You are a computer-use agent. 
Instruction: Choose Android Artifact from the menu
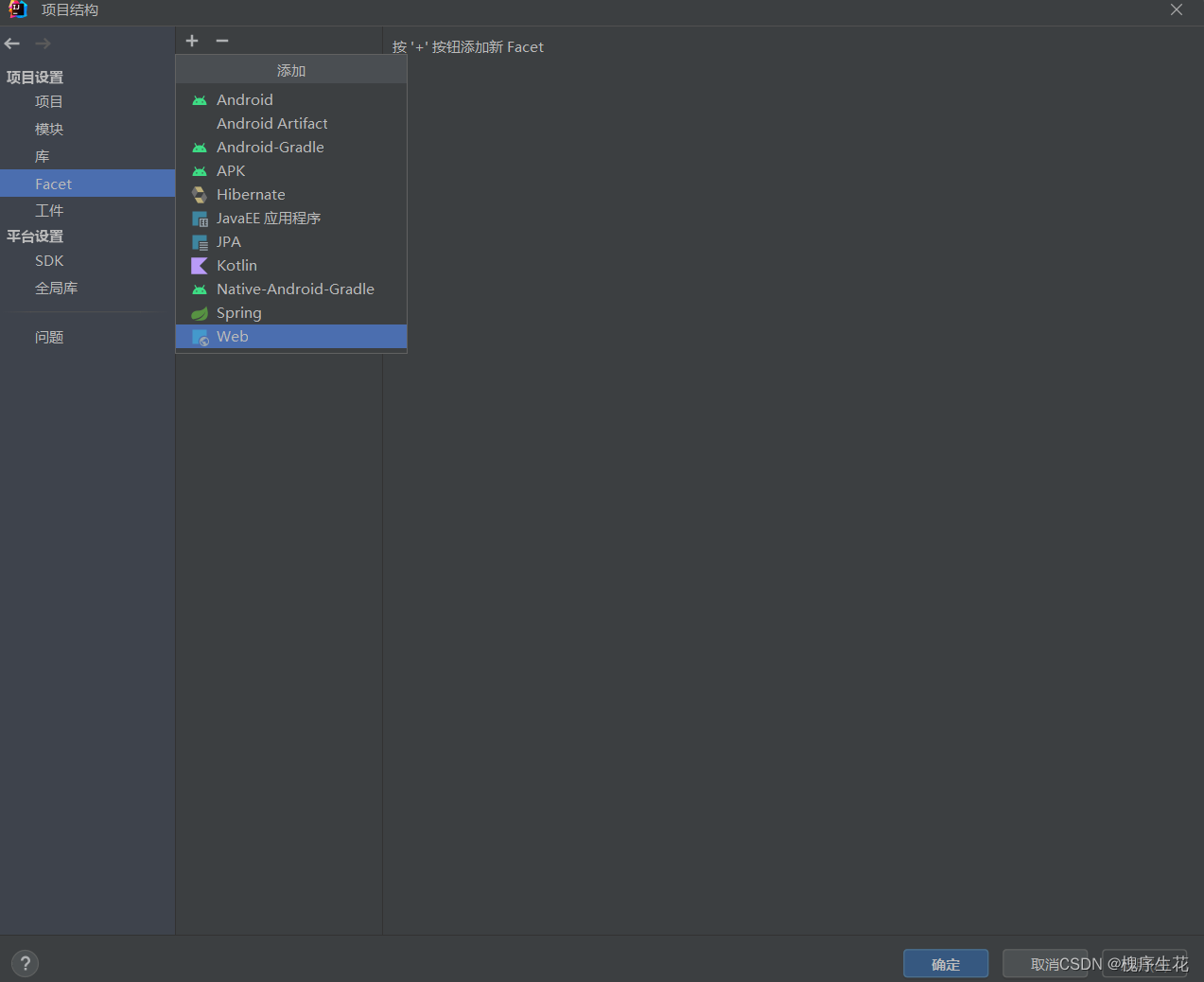pos(291,124)
